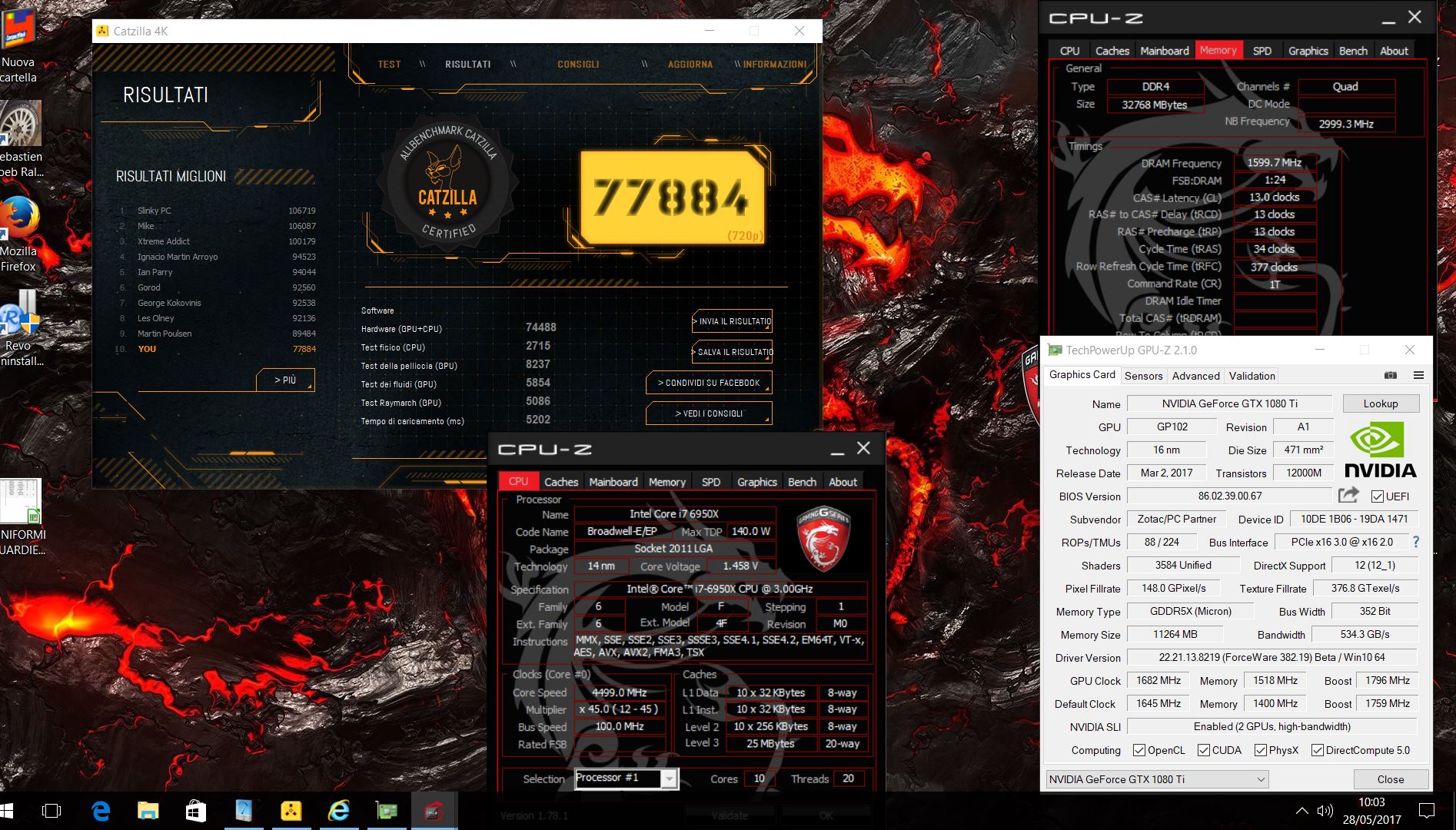Open the Nuova cartella desktop folder
Image resolution: width=1456 pixels, height=830 pixels.
click(19, 45)
